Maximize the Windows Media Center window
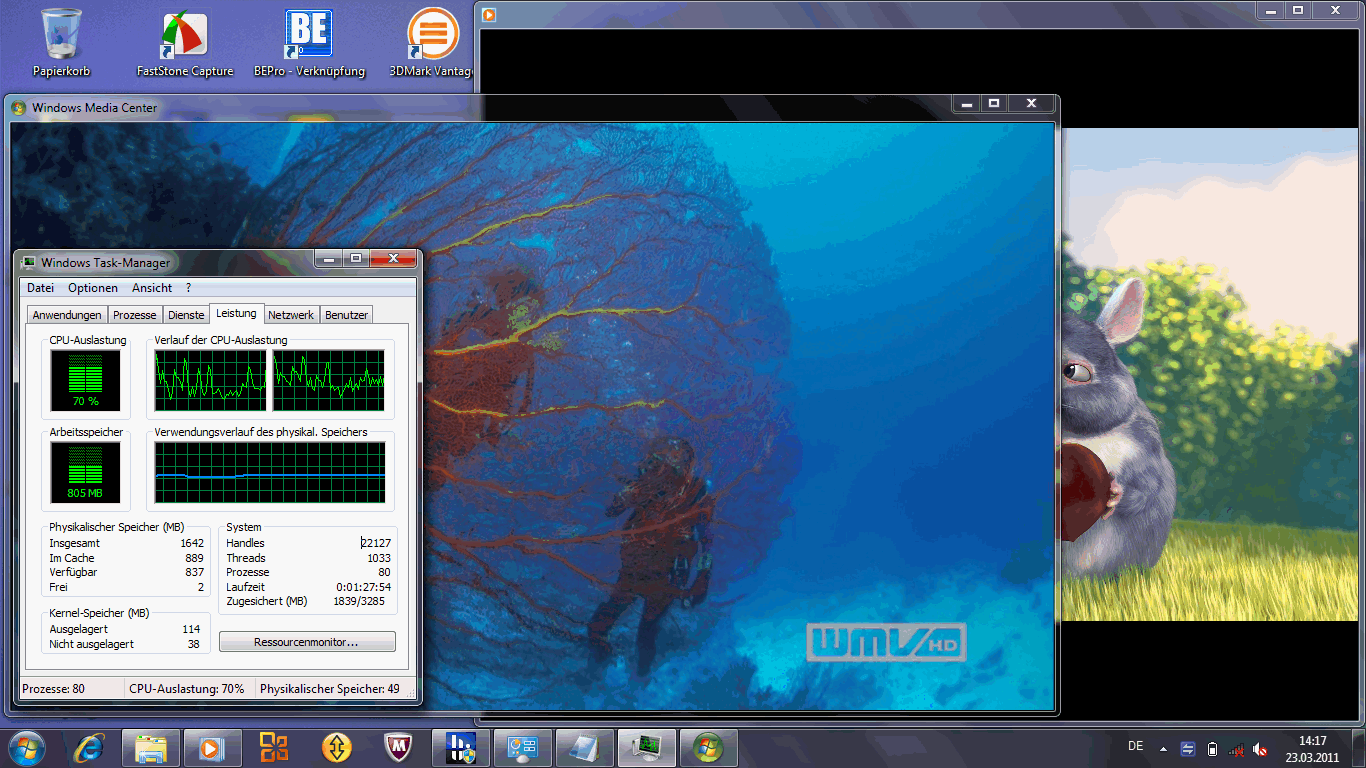1366x768 pixels. 994,103
